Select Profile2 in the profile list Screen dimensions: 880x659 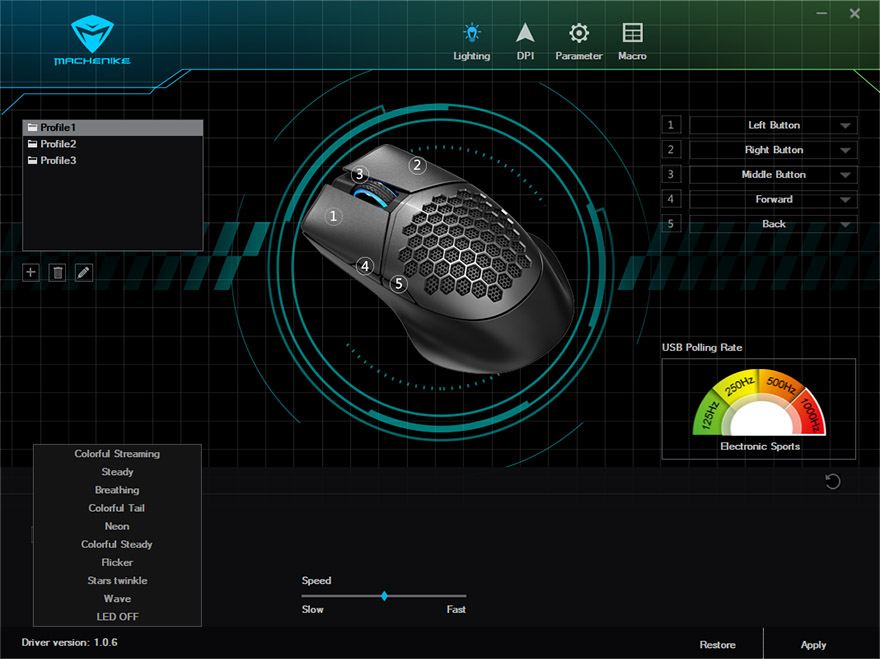pyautogui.click(x=112, y=144)
